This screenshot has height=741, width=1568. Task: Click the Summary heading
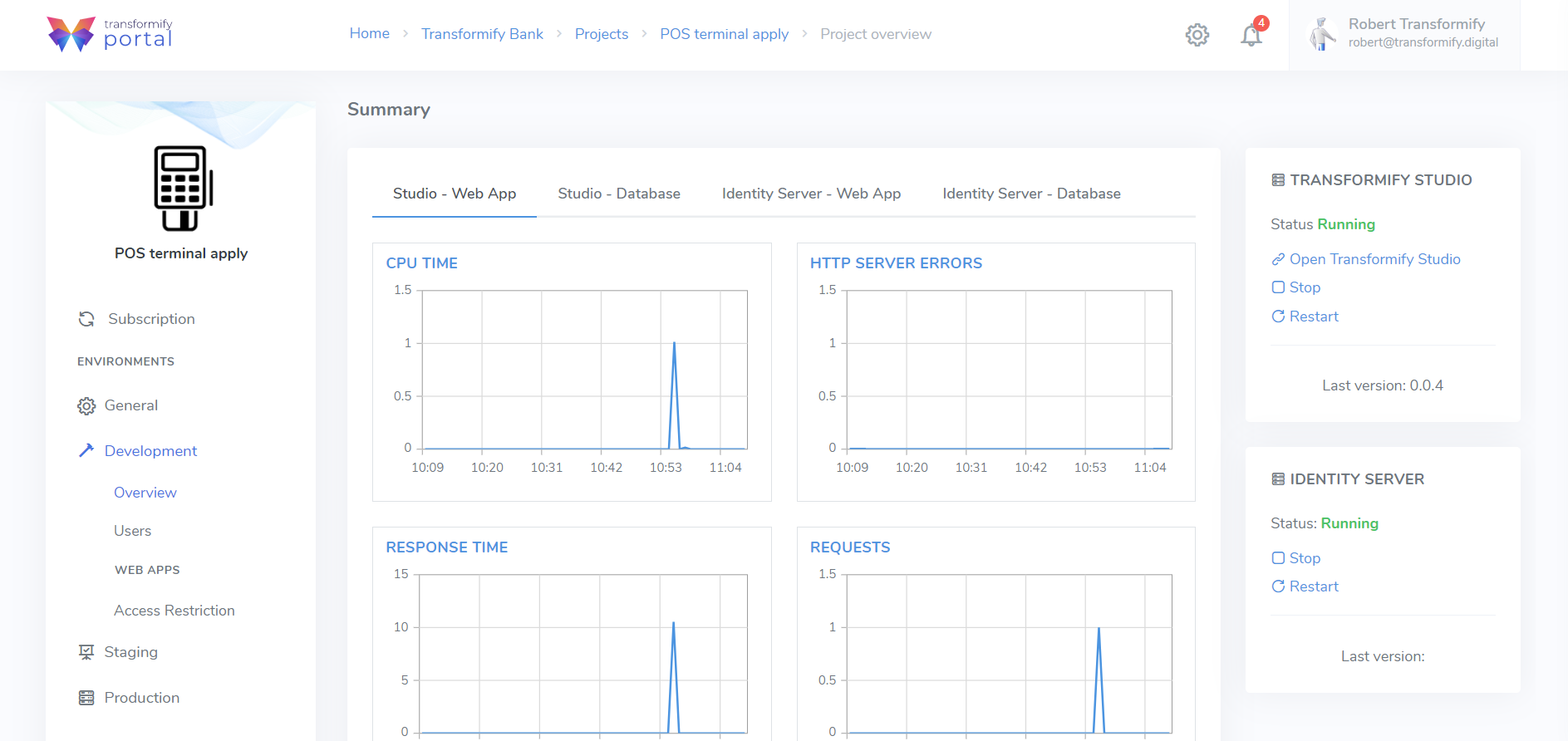click(389, 110)
